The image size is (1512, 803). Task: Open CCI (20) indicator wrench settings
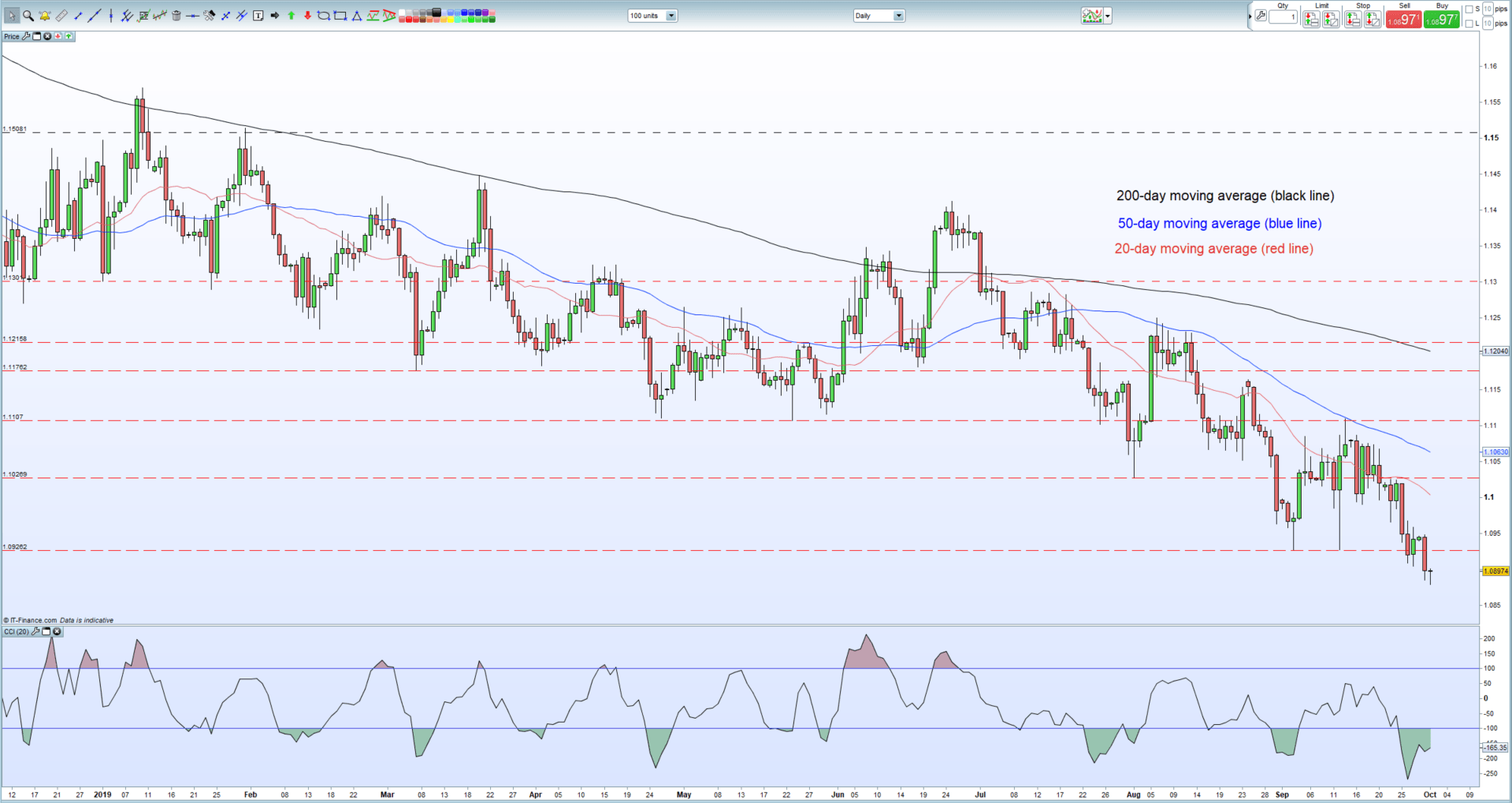point(35,632)
